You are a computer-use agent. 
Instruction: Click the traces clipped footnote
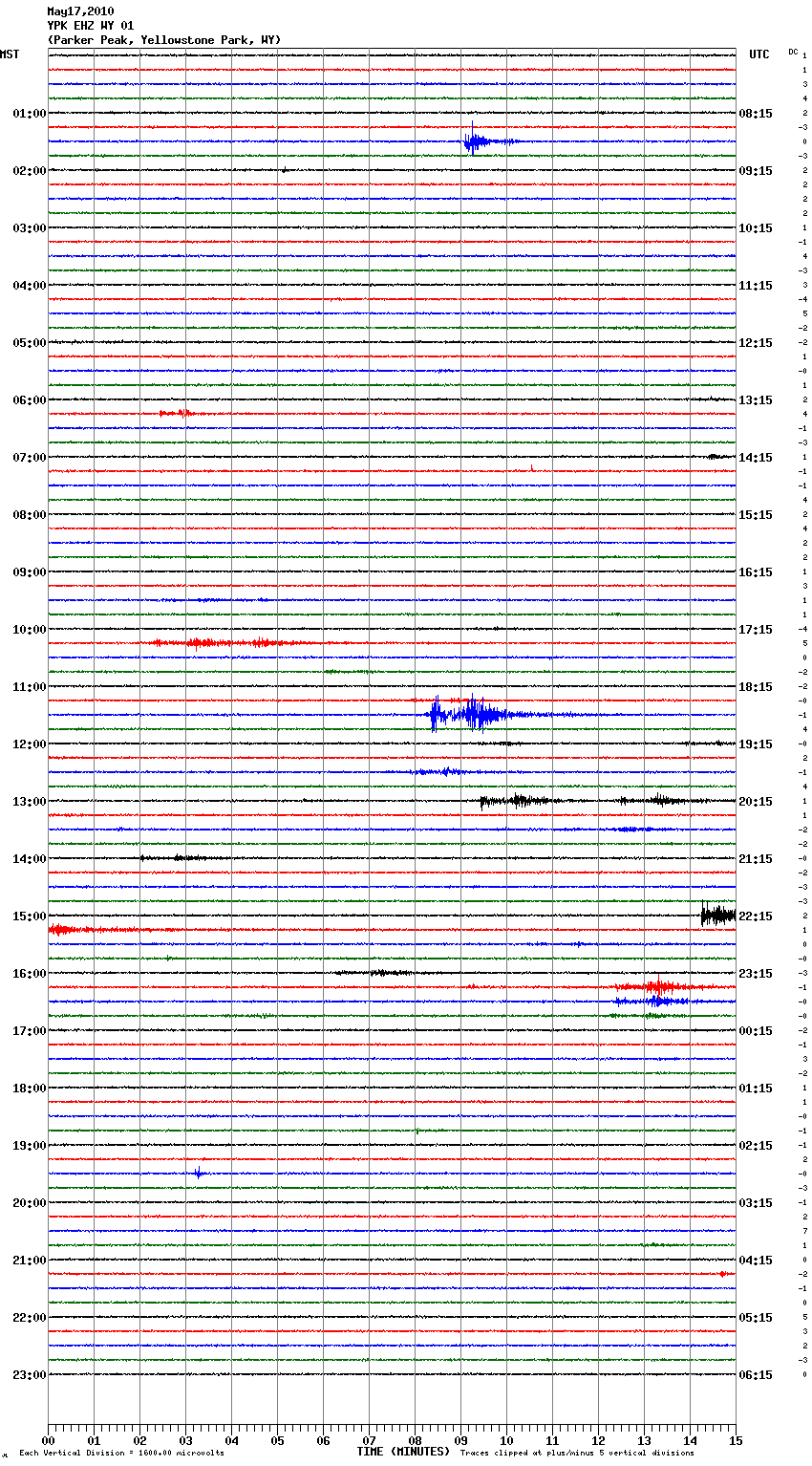coord(577,1454)
